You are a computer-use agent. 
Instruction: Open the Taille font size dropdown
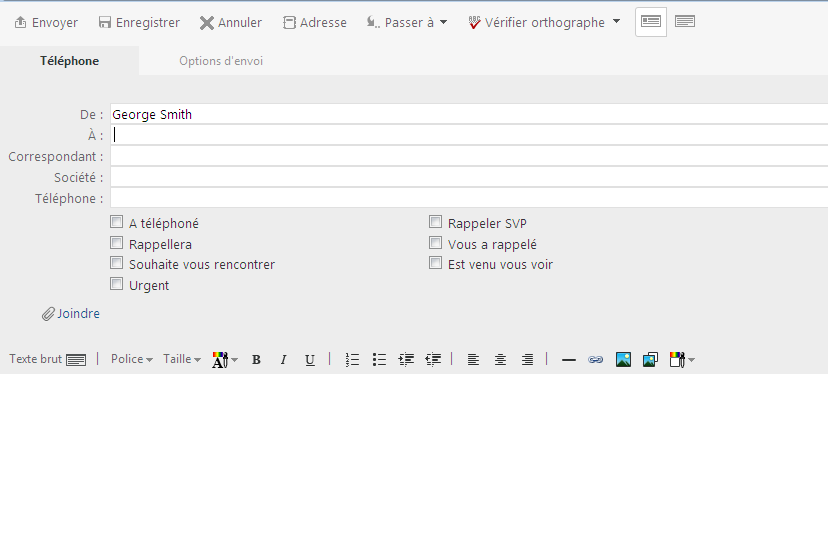click(182, 359)
